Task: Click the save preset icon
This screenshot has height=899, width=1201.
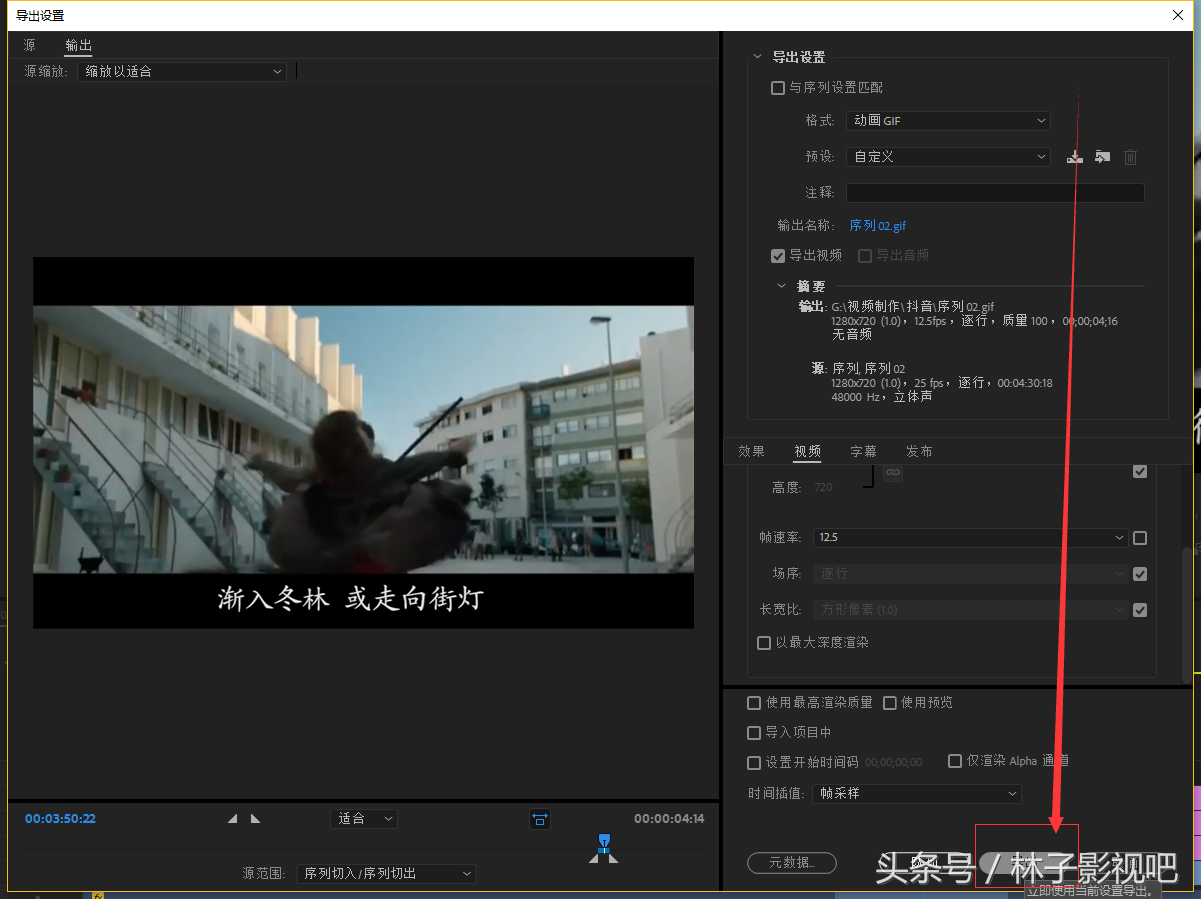Action: 1075,157
